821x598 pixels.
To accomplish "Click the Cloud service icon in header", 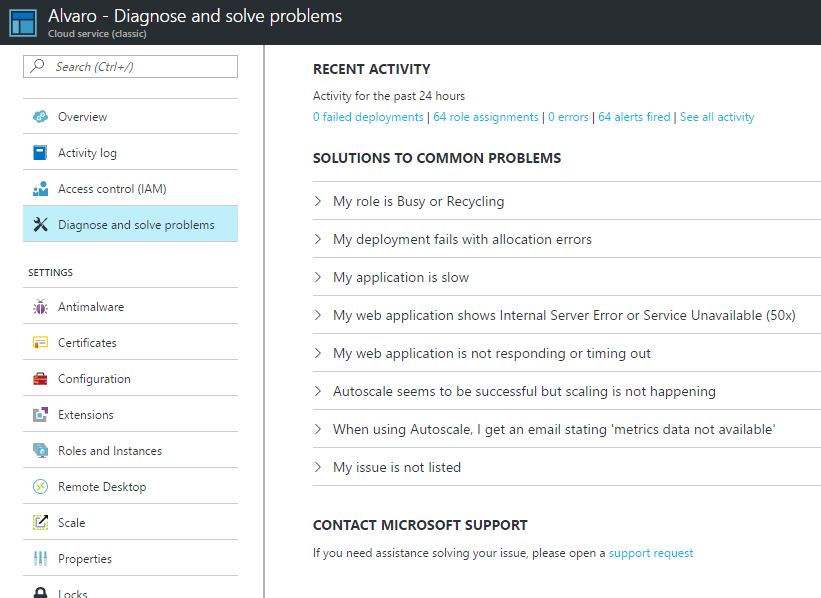I will [x=23, y=23].
